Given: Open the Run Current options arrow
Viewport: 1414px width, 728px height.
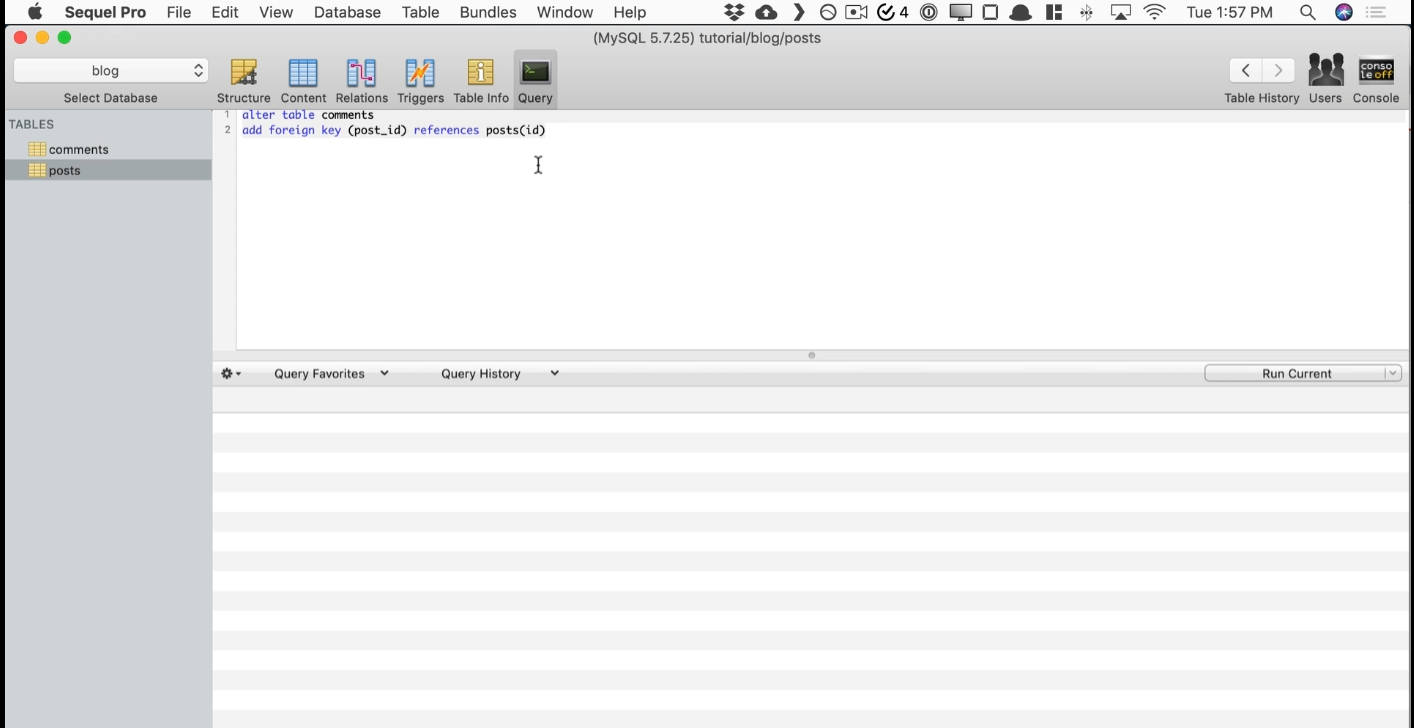Looking at the screenshot, I should (x=1392, y=373).
